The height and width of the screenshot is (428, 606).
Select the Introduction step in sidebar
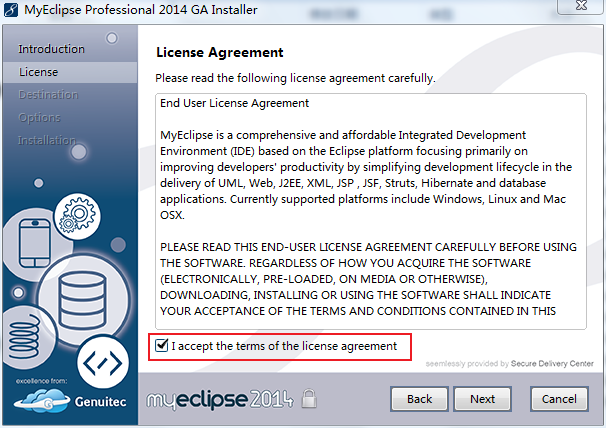click(51, 49)
